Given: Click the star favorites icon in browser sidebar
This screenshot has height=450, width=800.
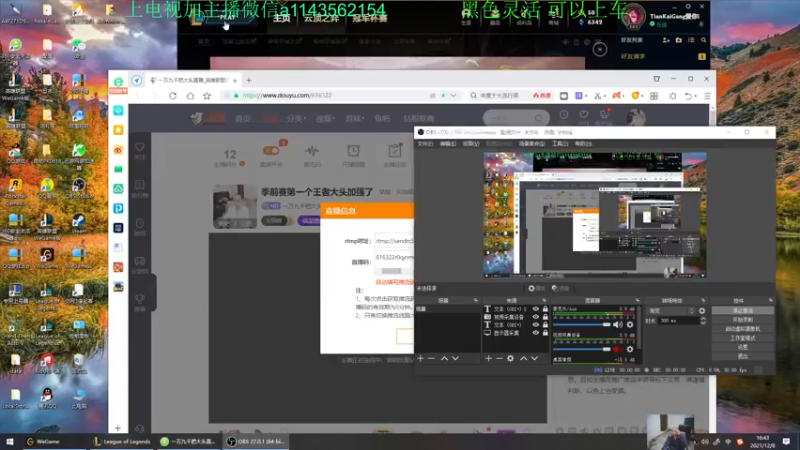Looking at the screenshot, I should click(118, 130).
